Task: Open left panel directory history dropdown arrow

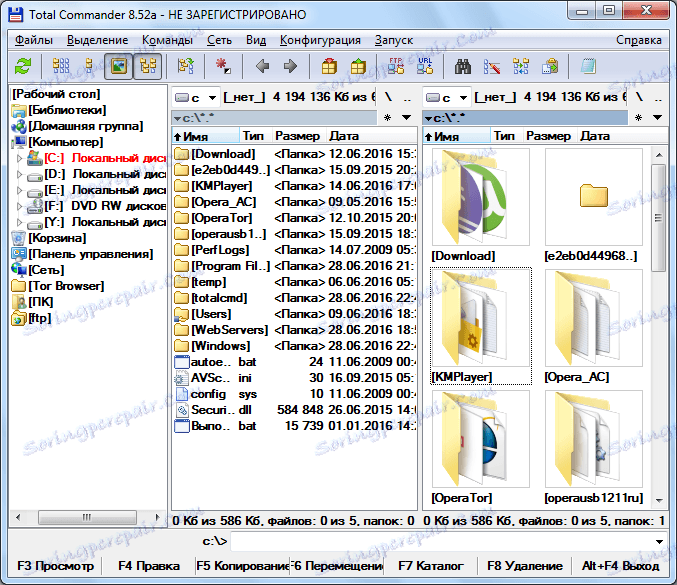Action: [x=406, y=117]
